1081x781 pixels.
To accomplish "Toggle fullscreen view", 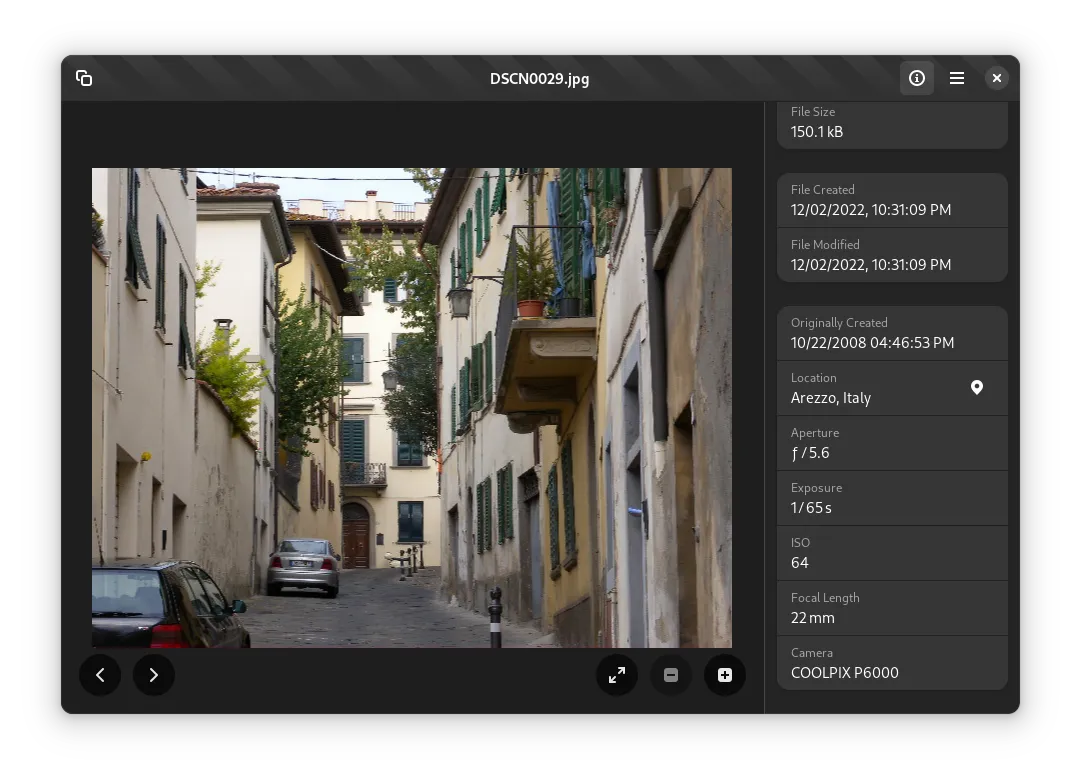I will [x=617, y=675].
